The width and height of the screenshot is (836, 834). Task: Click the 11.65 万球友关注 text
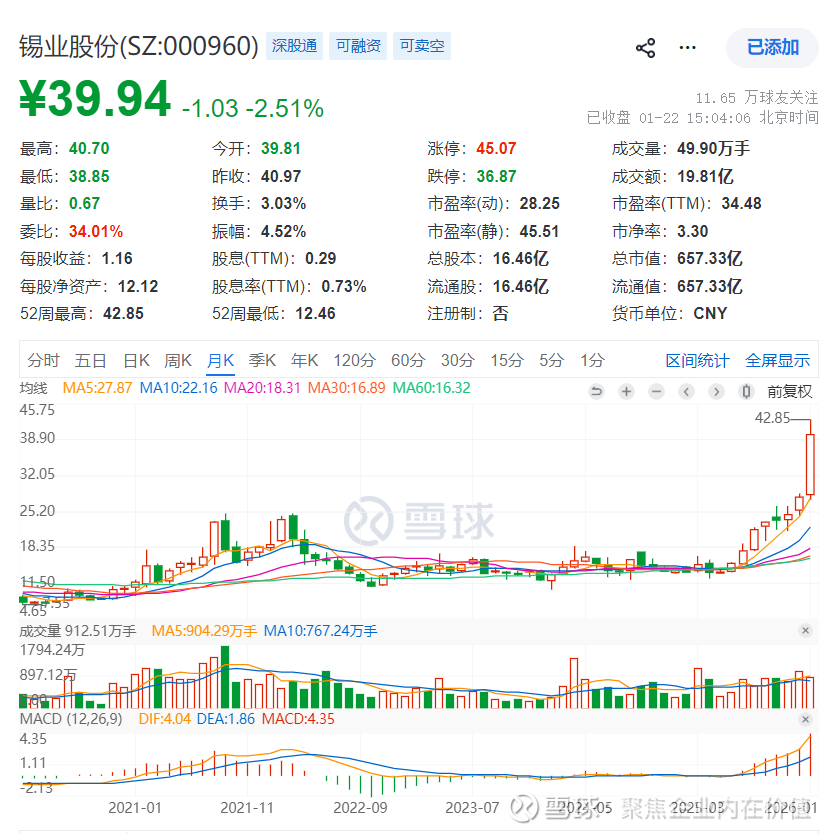point(757,98)
